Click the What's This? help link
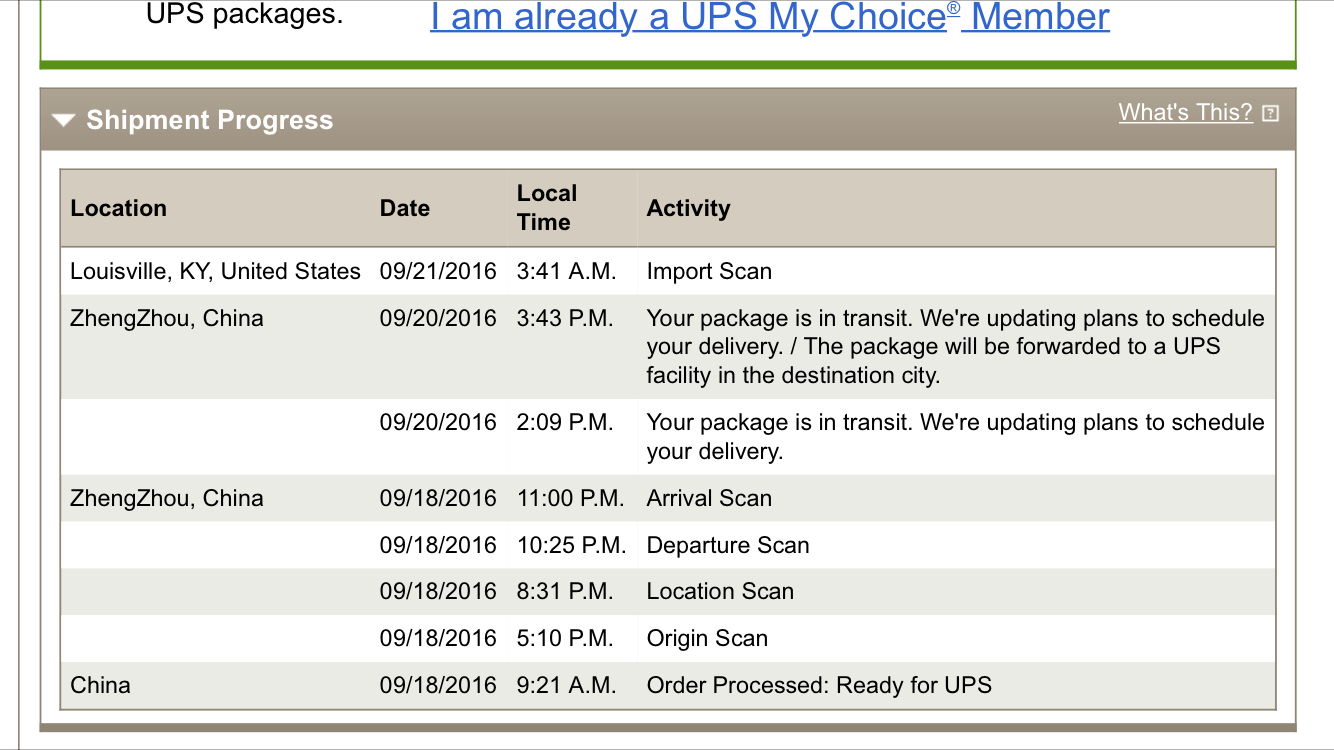 click(1185, 112)
